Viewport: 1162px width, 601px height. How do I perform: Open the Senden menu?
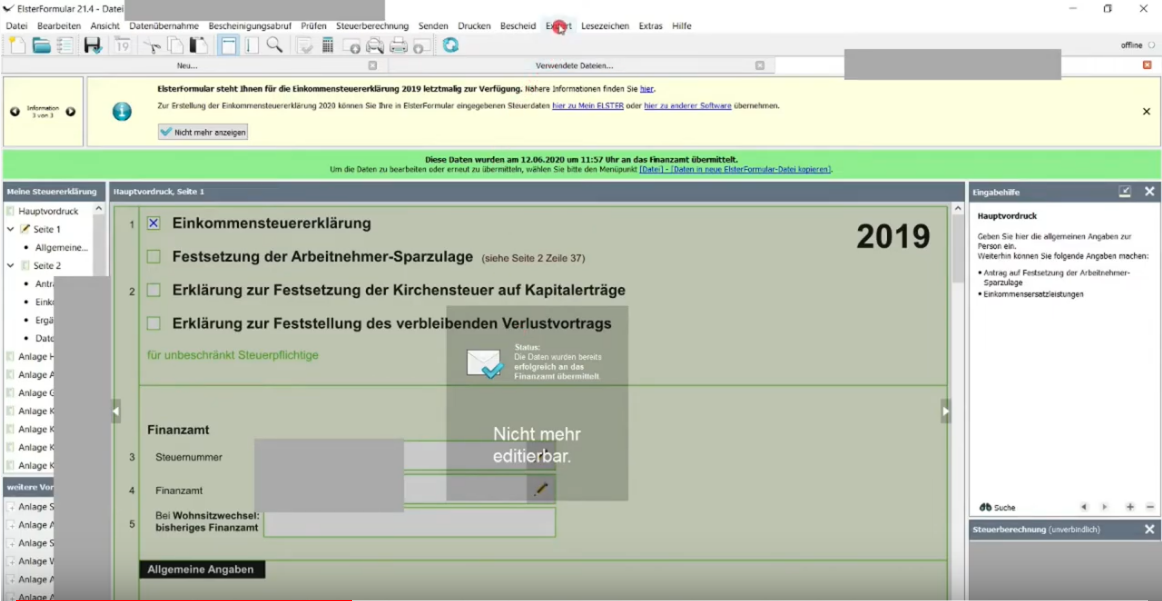(433, 26)
